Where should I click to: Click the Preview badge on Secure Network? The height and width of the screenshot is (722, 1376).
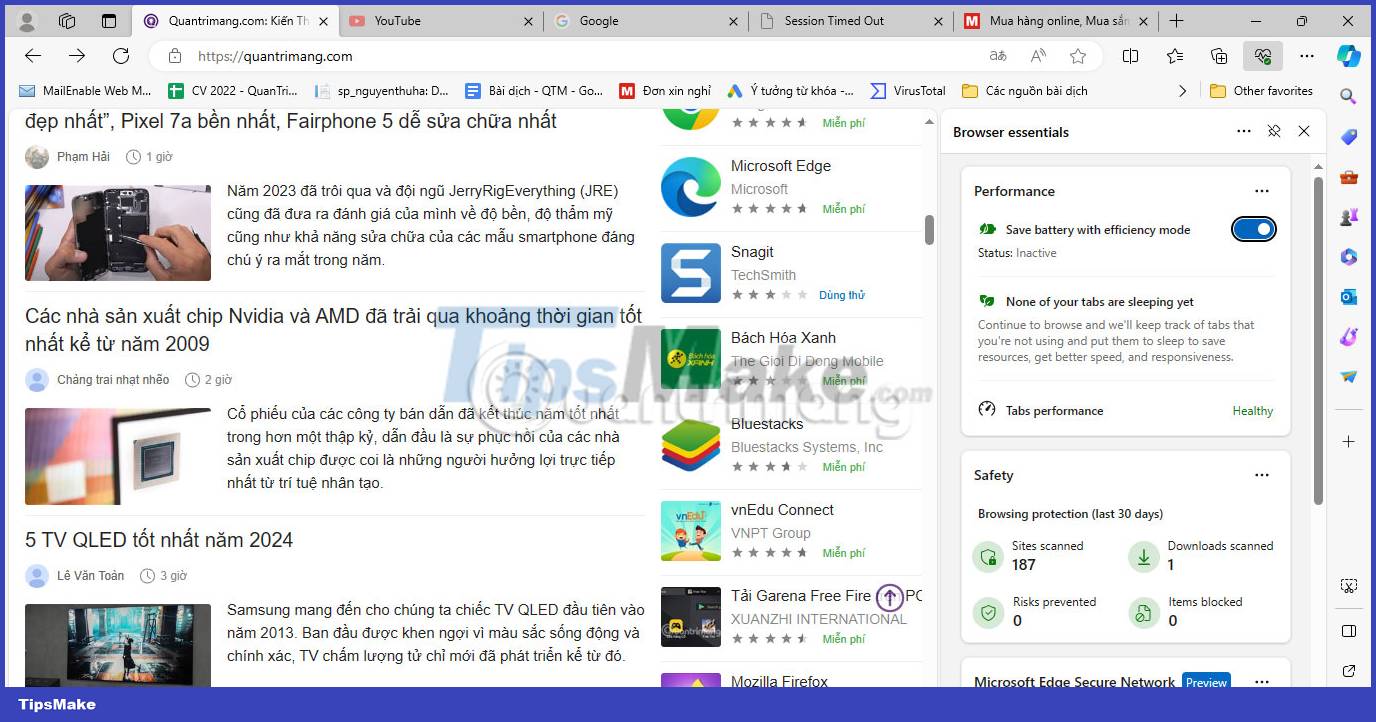tap(1206, 682)
